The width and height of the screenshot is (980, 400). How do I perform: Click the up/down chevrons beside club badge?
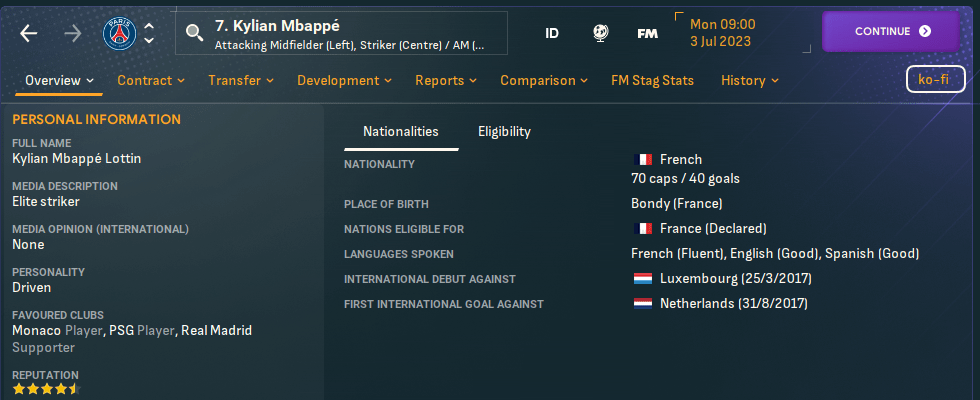pos(149,33)
